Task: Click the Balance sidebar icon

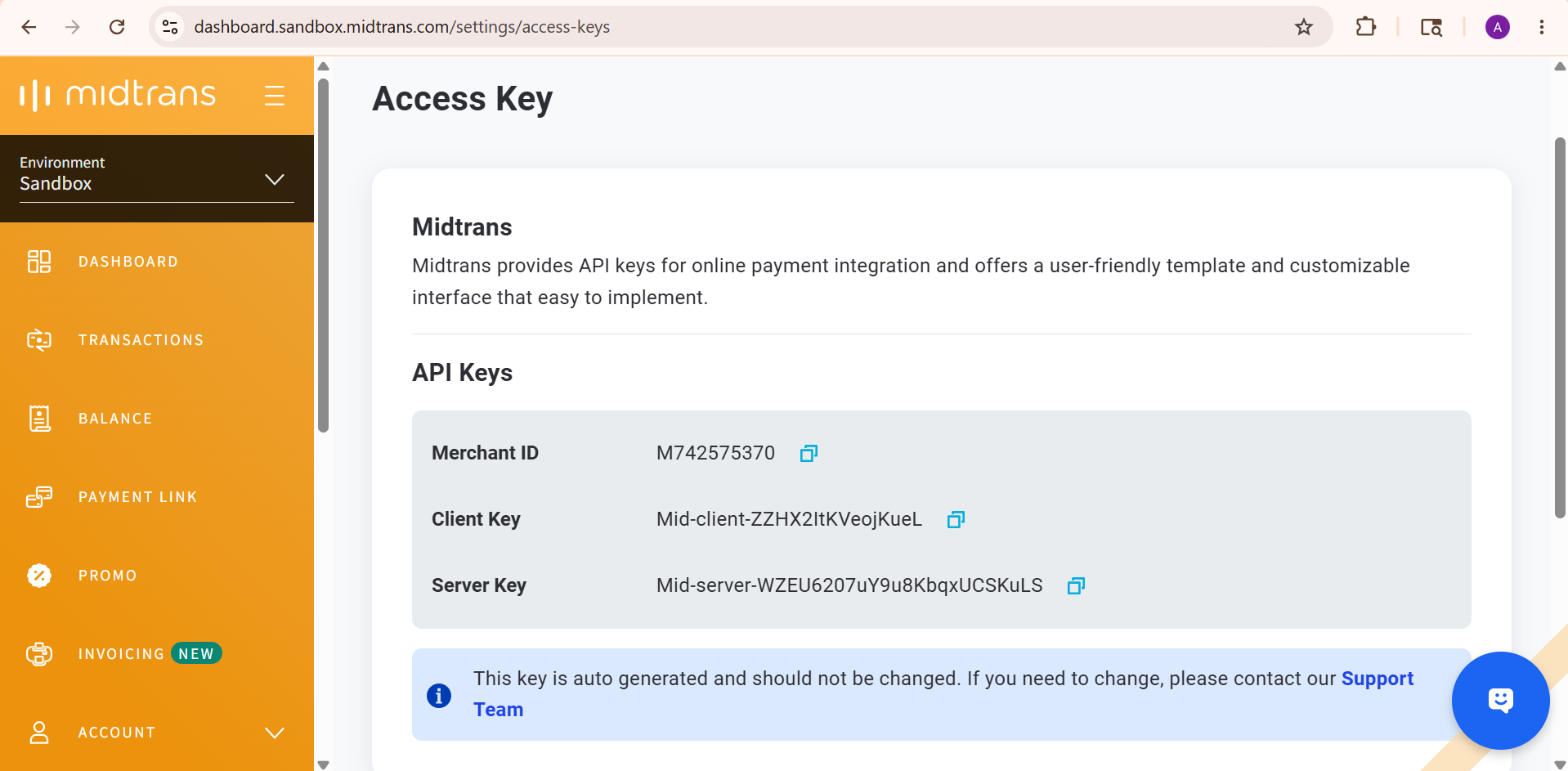Action: point(39,419)
